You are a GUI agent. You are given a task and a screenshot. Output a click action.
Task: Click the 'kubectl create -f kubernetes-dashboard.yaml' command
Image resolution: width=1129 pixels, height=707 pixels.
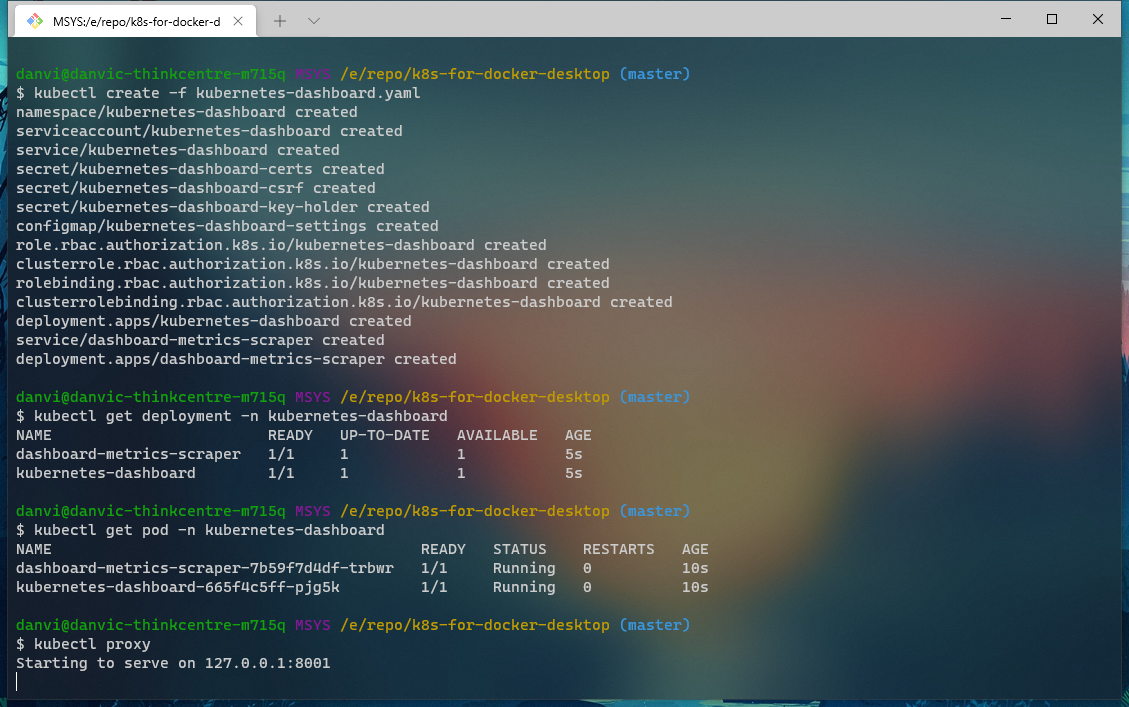[x=227, y=93]
